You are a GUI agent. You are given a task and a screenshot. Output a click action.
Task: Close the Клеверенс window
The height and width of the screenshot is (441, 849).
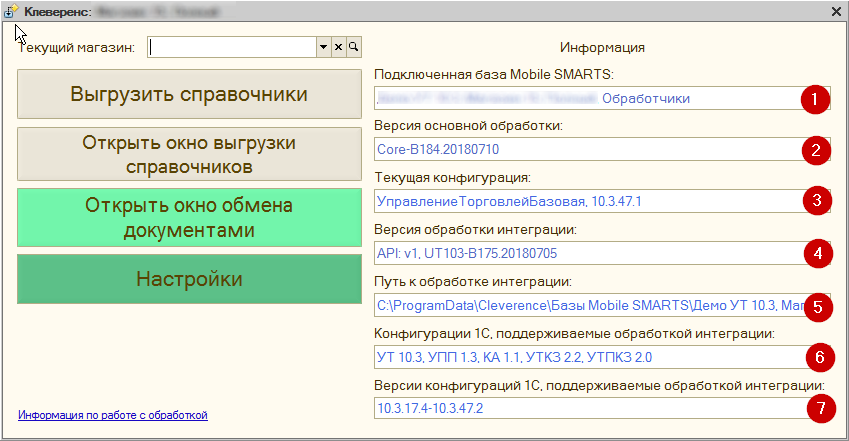click(x=836, y=11)
